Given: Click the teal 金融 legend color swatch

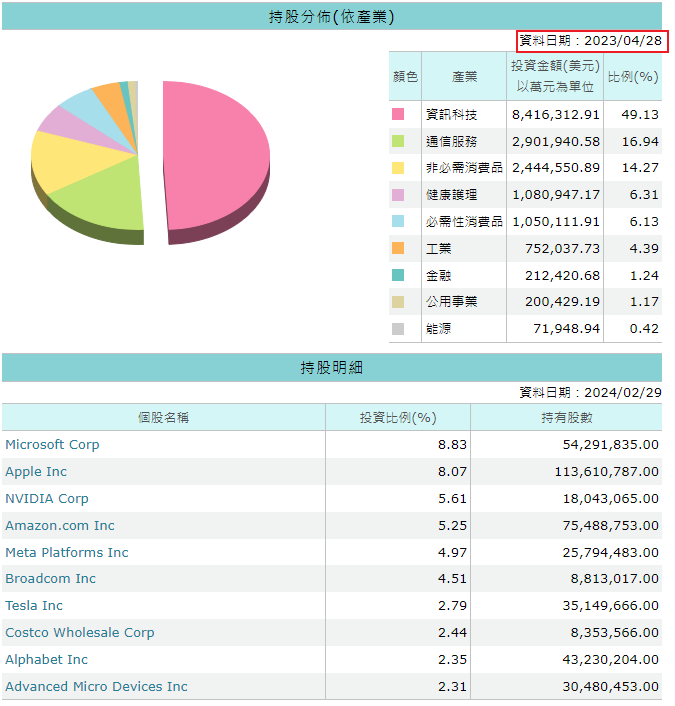Looking at the screenshot, I should point(398,275).
